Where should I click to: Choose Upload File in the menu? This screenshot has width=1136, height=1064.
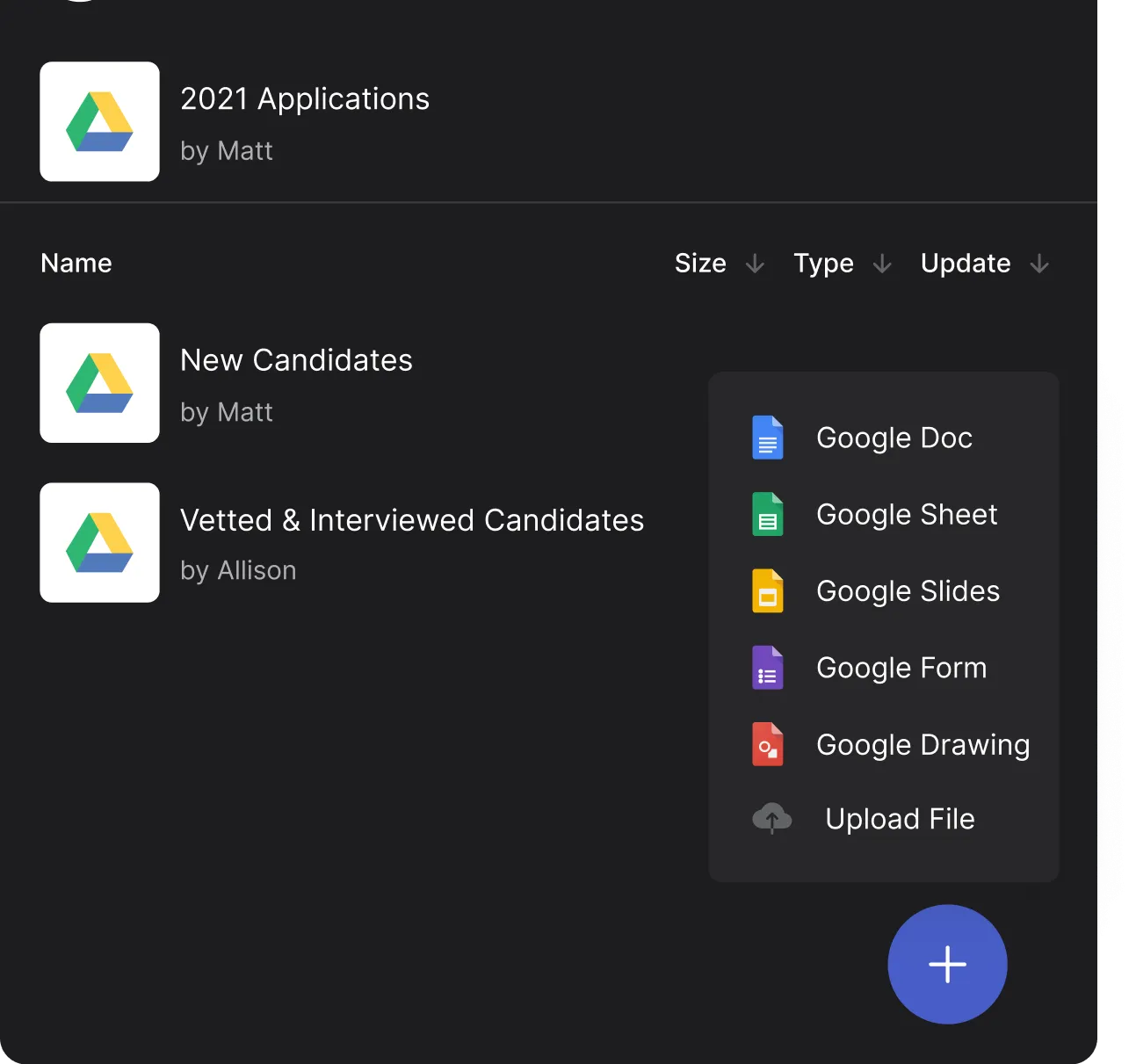tap(900, 819)
